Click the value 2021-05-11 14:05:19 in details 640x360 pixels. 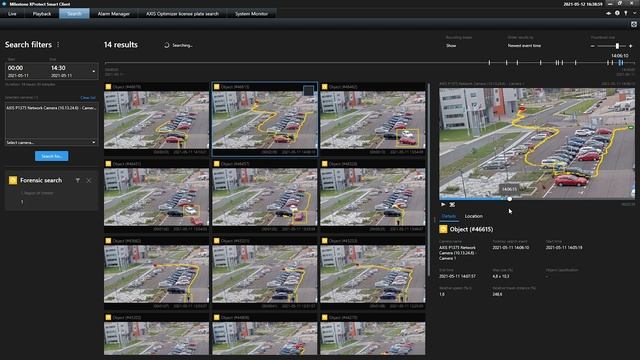pyautogui.click(x=564, y=247)
